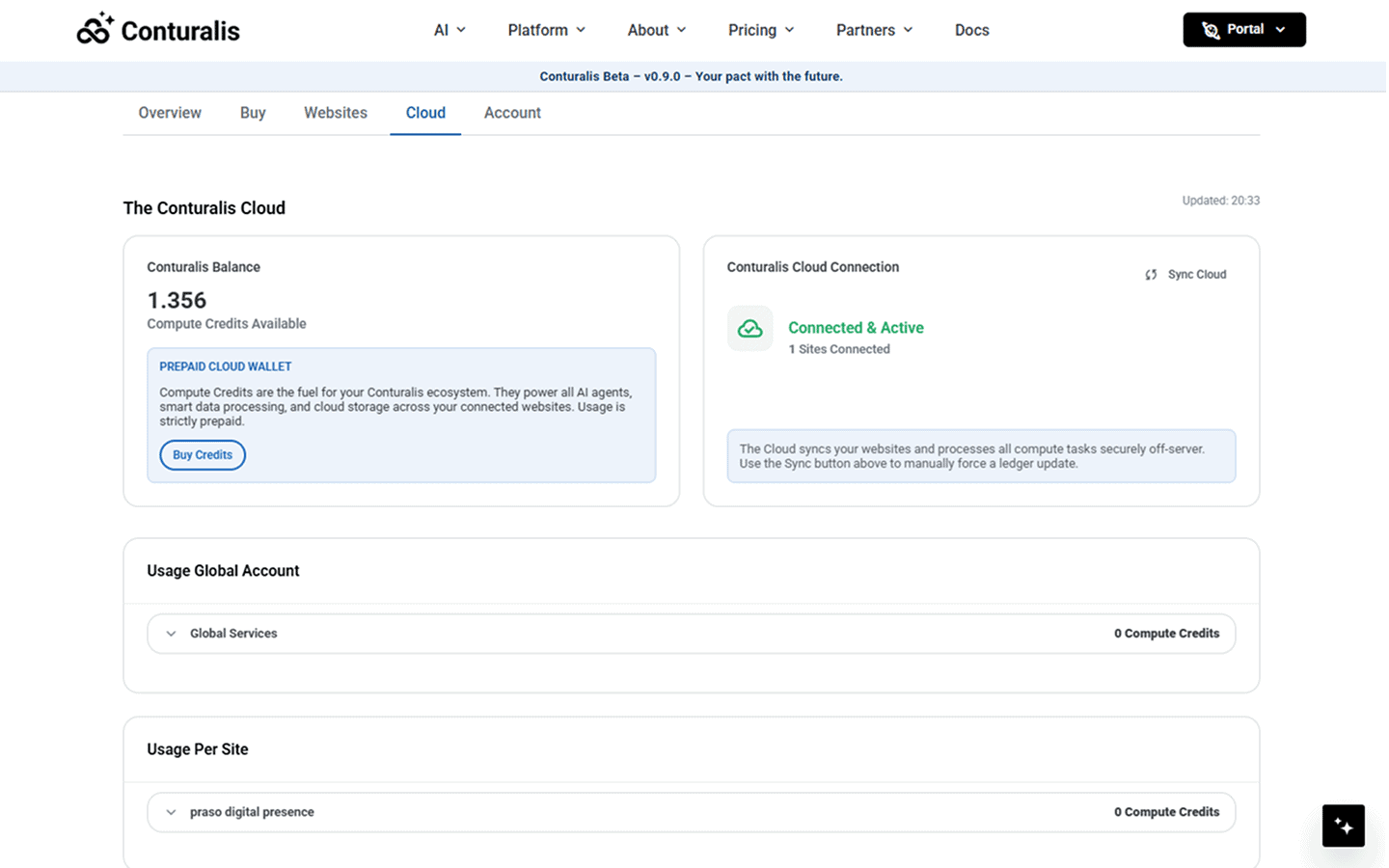Open the About dropdown menu

[657, 30]
